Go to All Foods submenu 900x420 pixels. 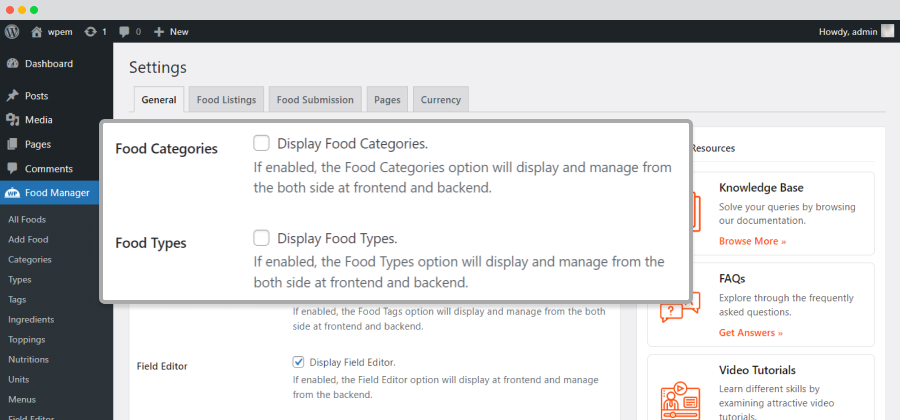coord(27,220)
